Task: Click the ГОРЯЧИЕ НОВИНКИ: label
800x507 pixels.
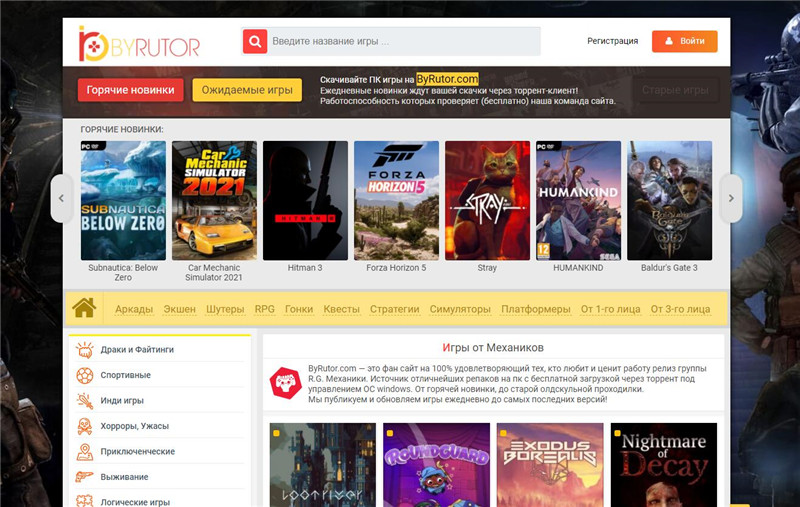Action: [122, 130]
